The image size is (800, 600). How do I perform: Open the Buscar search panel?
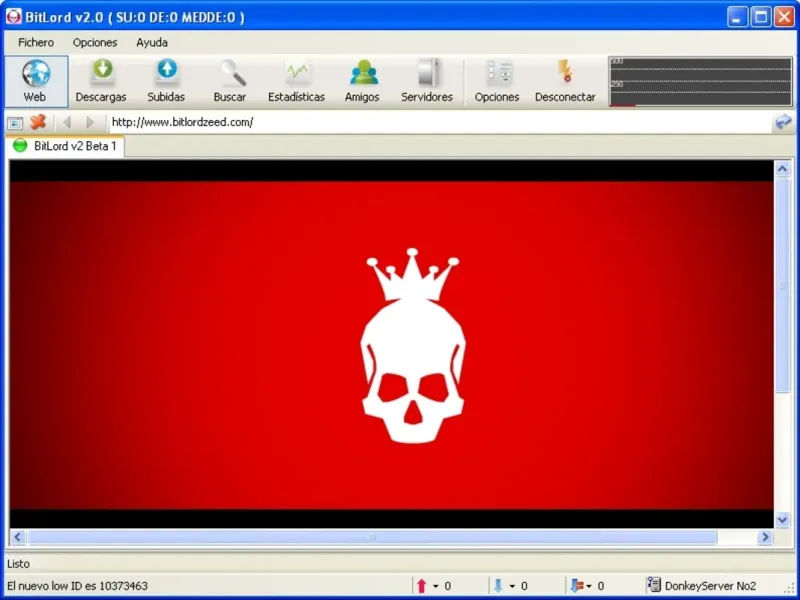pyautogui.click(x=230, y=82)
